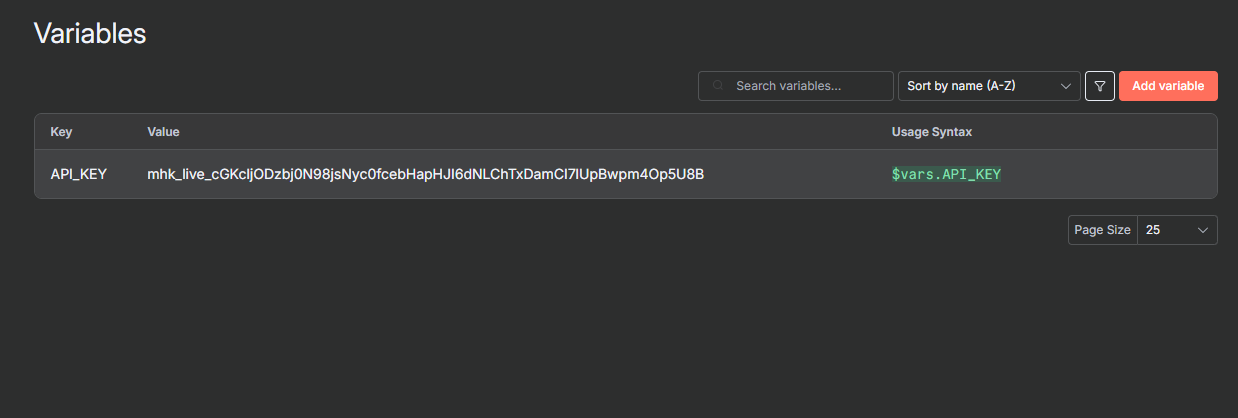The image size is (1238, 418).
Task: Focus the Search variables input field
Action: click(796, 86)
